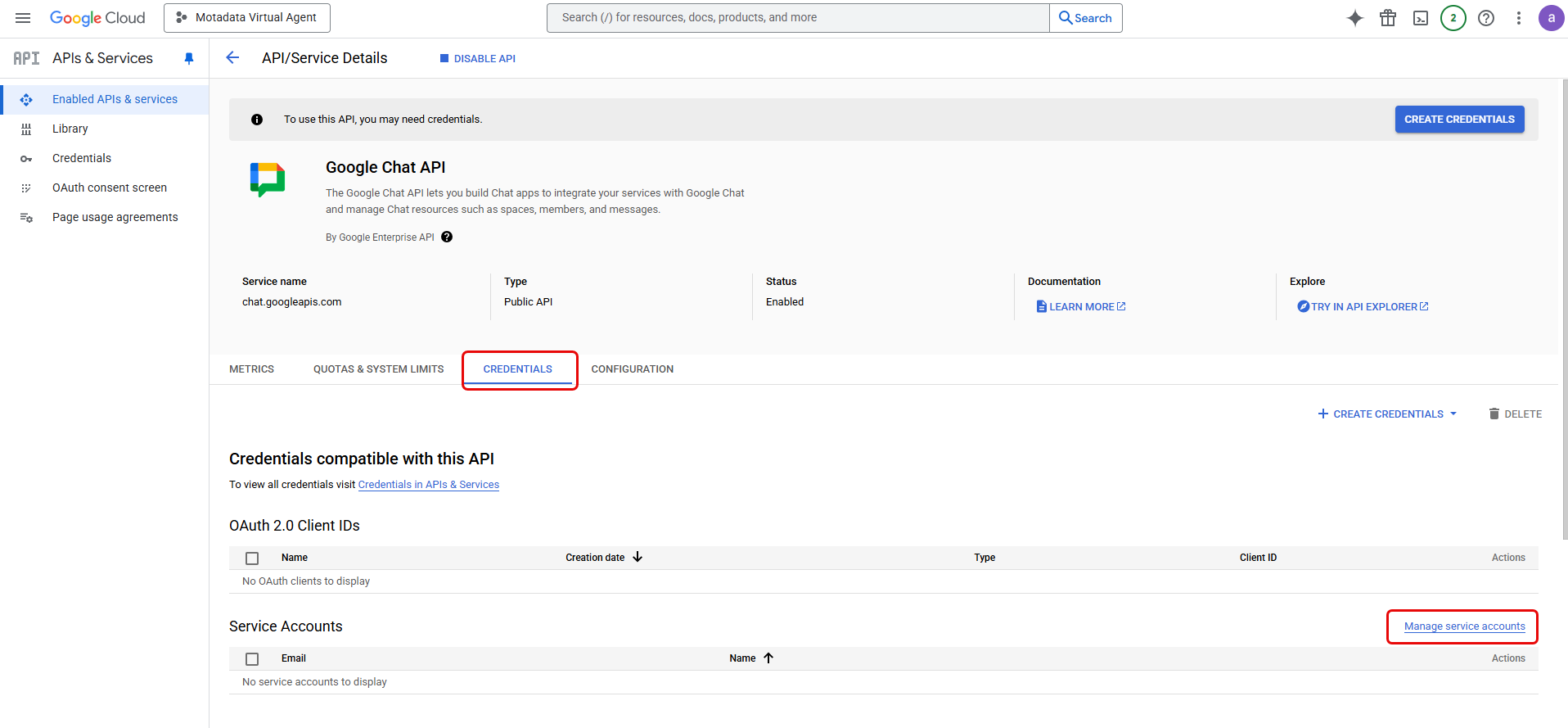The height and width of the screenshot is (728, 1568).
Task: Switch to Quotas & System Limits tab
Action: [x=379, y=369]
